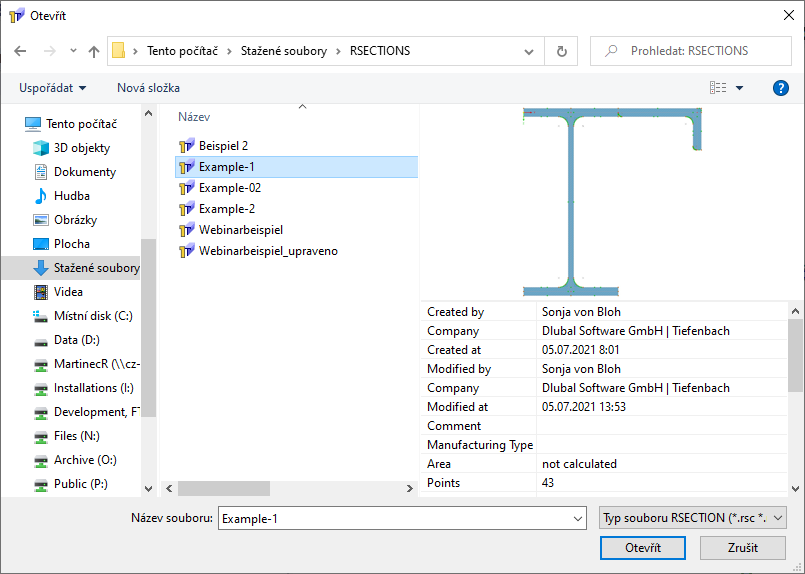805x574 pixels.
Task: Expand the filename combo box dropdown
Action: pyautogui.click(x=578, y=519)
